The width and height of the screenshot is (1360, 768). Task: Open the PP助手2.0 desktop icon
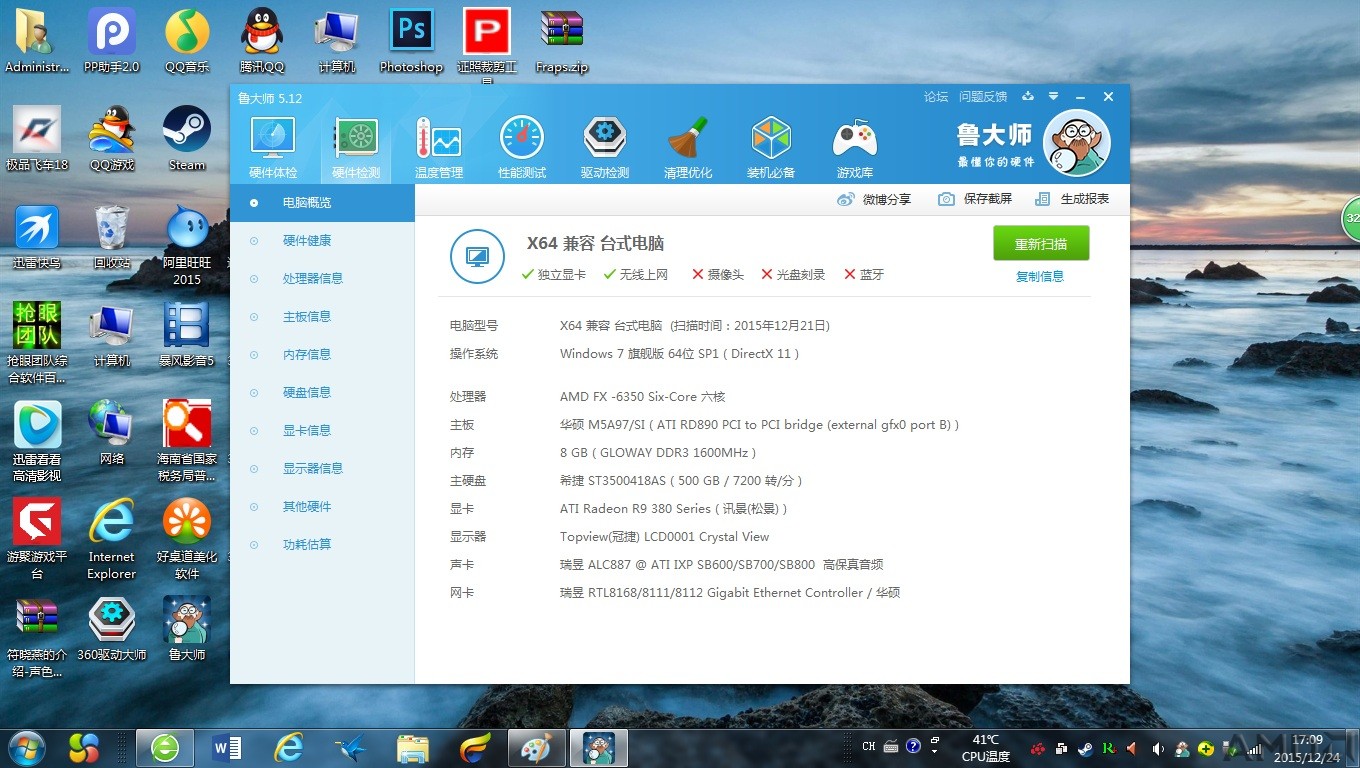111,41
